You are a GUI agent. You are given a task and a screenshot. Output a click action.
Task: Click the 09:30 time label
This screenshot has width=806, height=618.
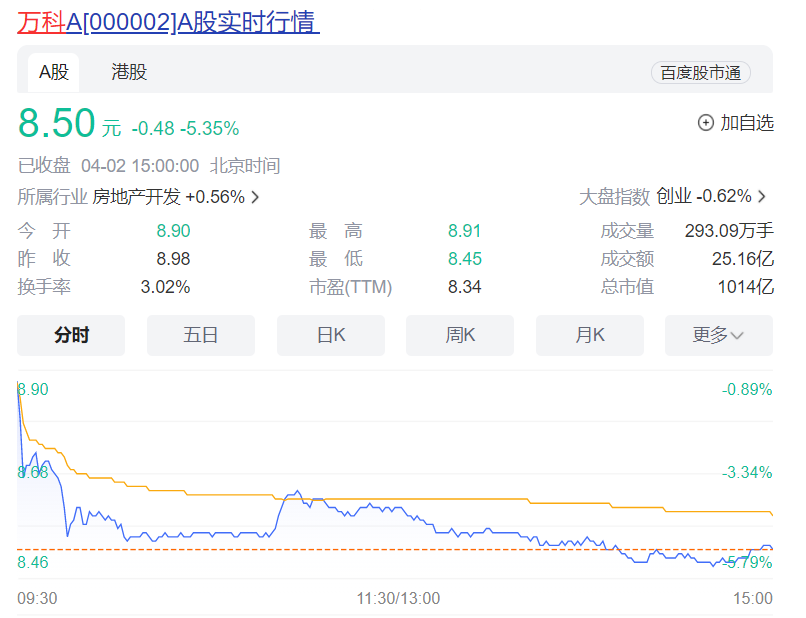point(37,598)
